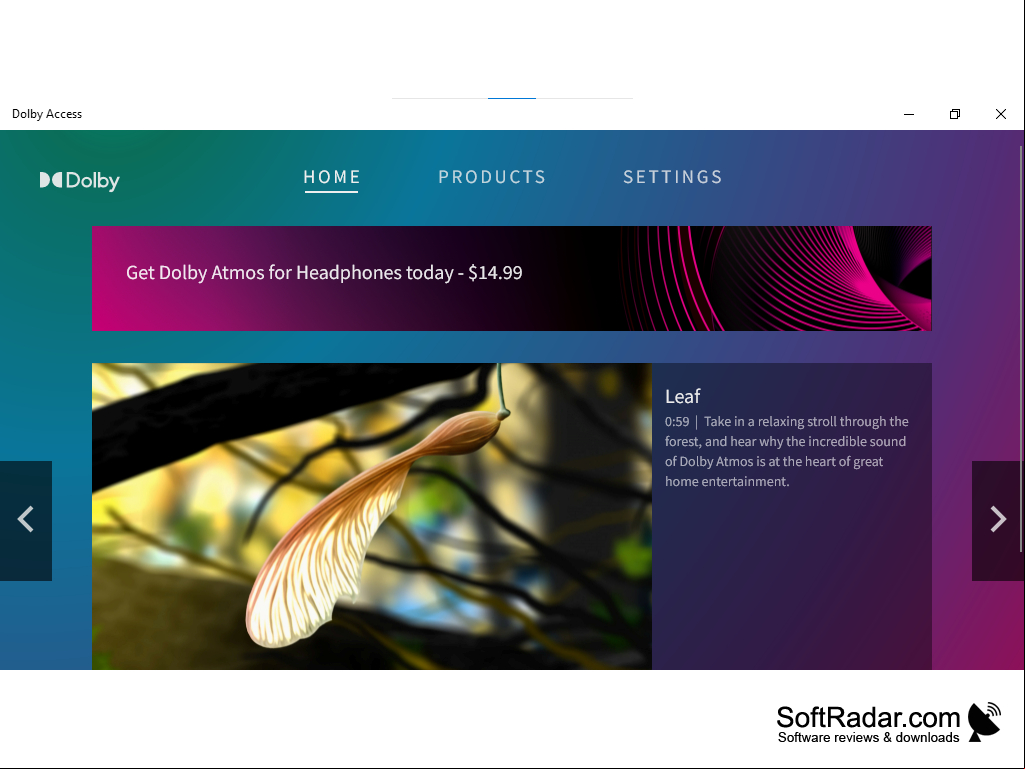
Task: Minimize the Dolby Access window
Action: click(909, 114)
